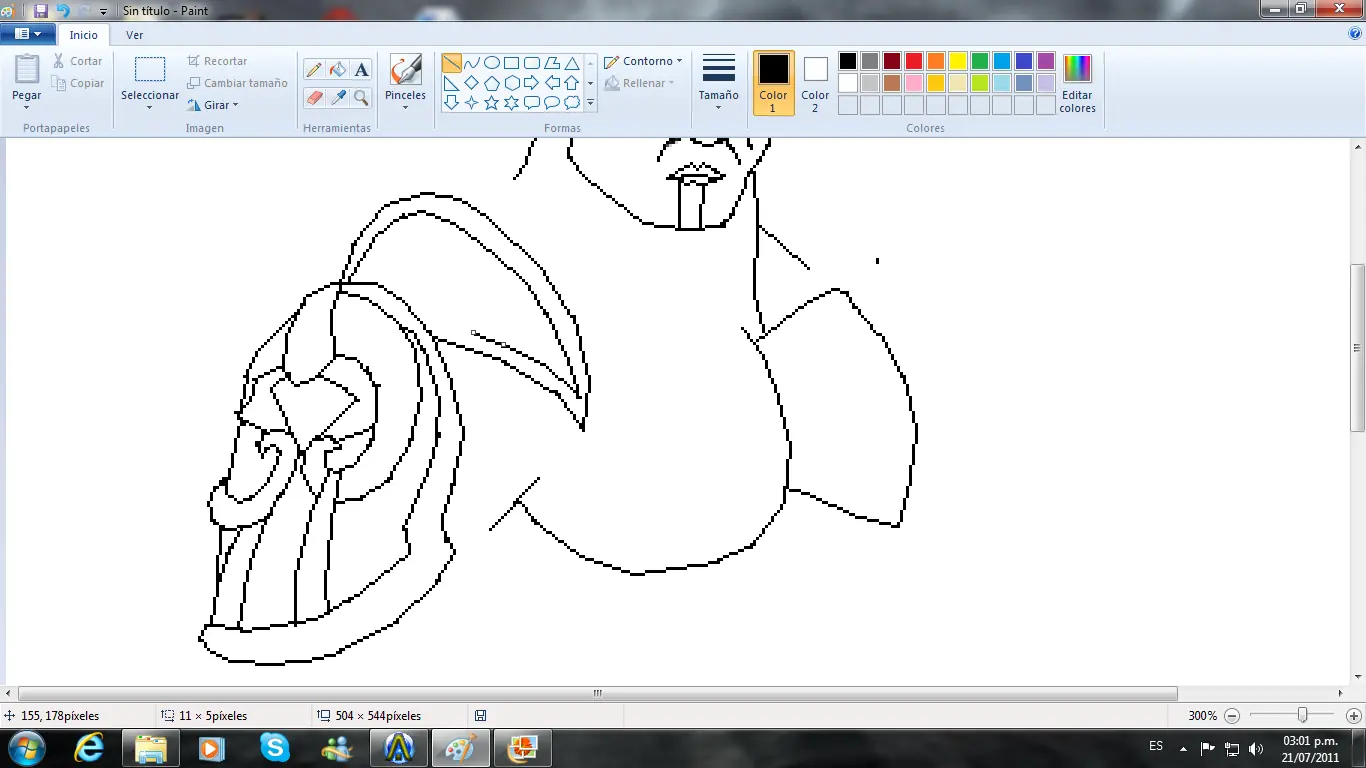1366x768 pixels.
Task: Open Editar colores dialog
Action: click(1077, 83)
